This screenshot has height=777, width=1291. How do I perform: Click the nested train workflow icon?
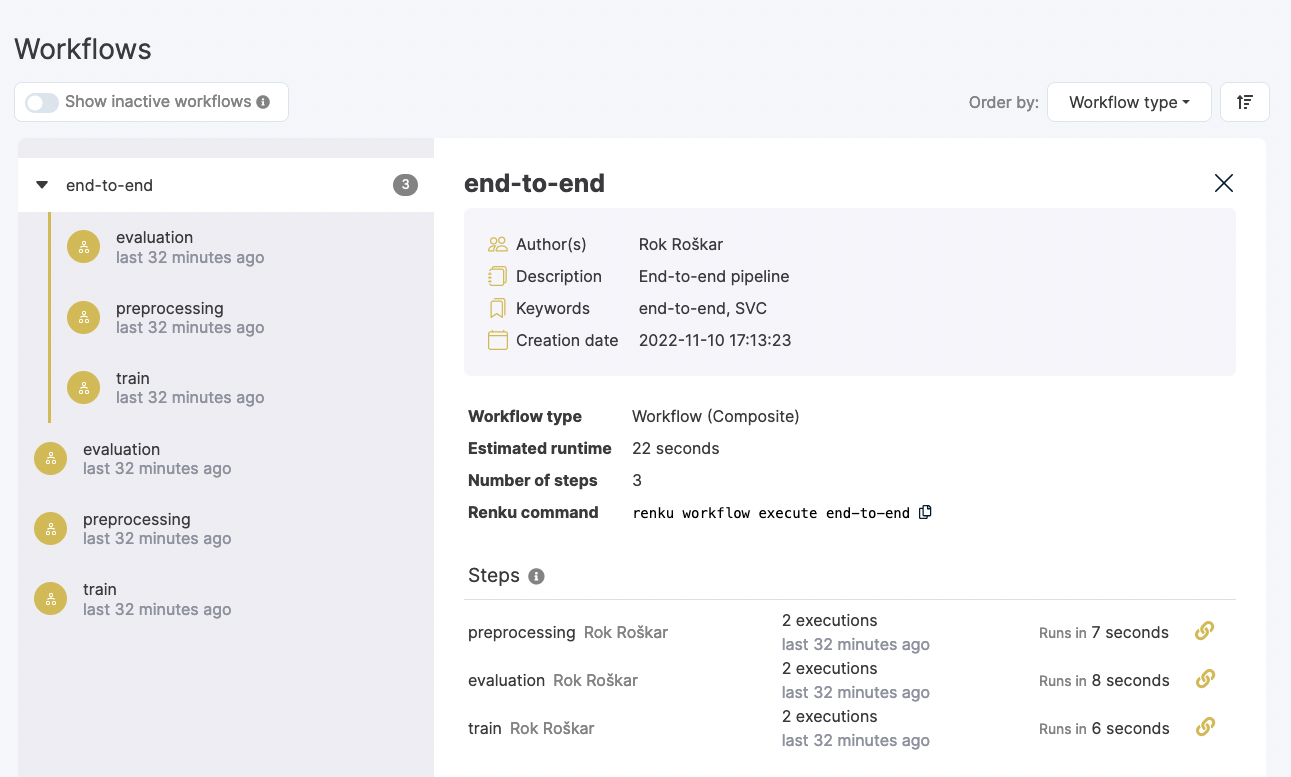[84, 387]
